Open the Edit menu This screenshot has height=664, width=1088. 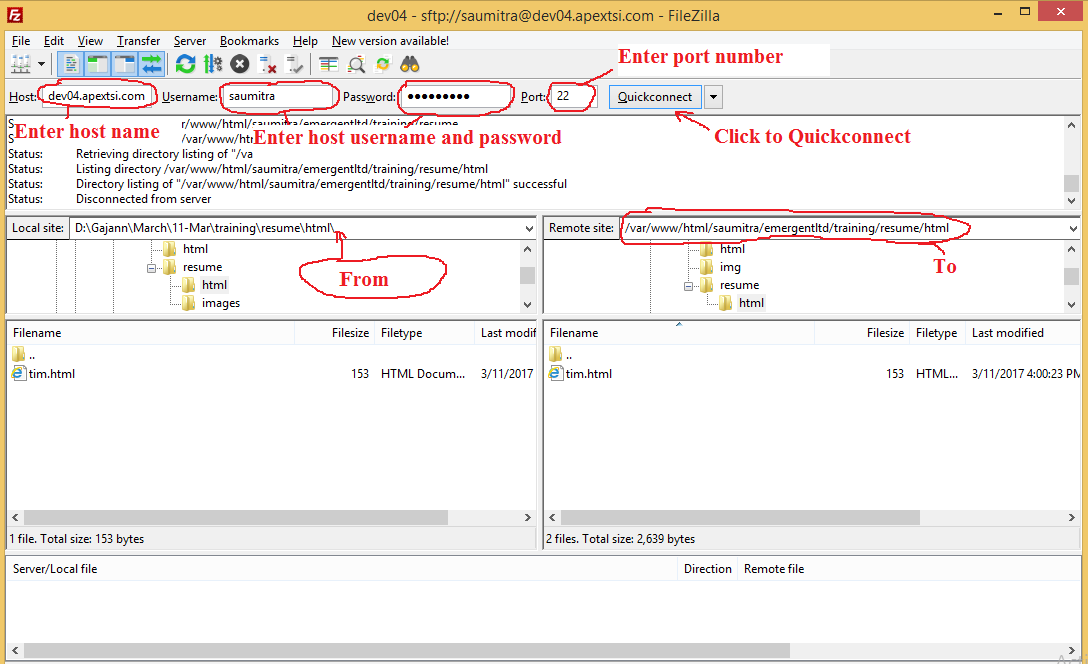[53, 41]
